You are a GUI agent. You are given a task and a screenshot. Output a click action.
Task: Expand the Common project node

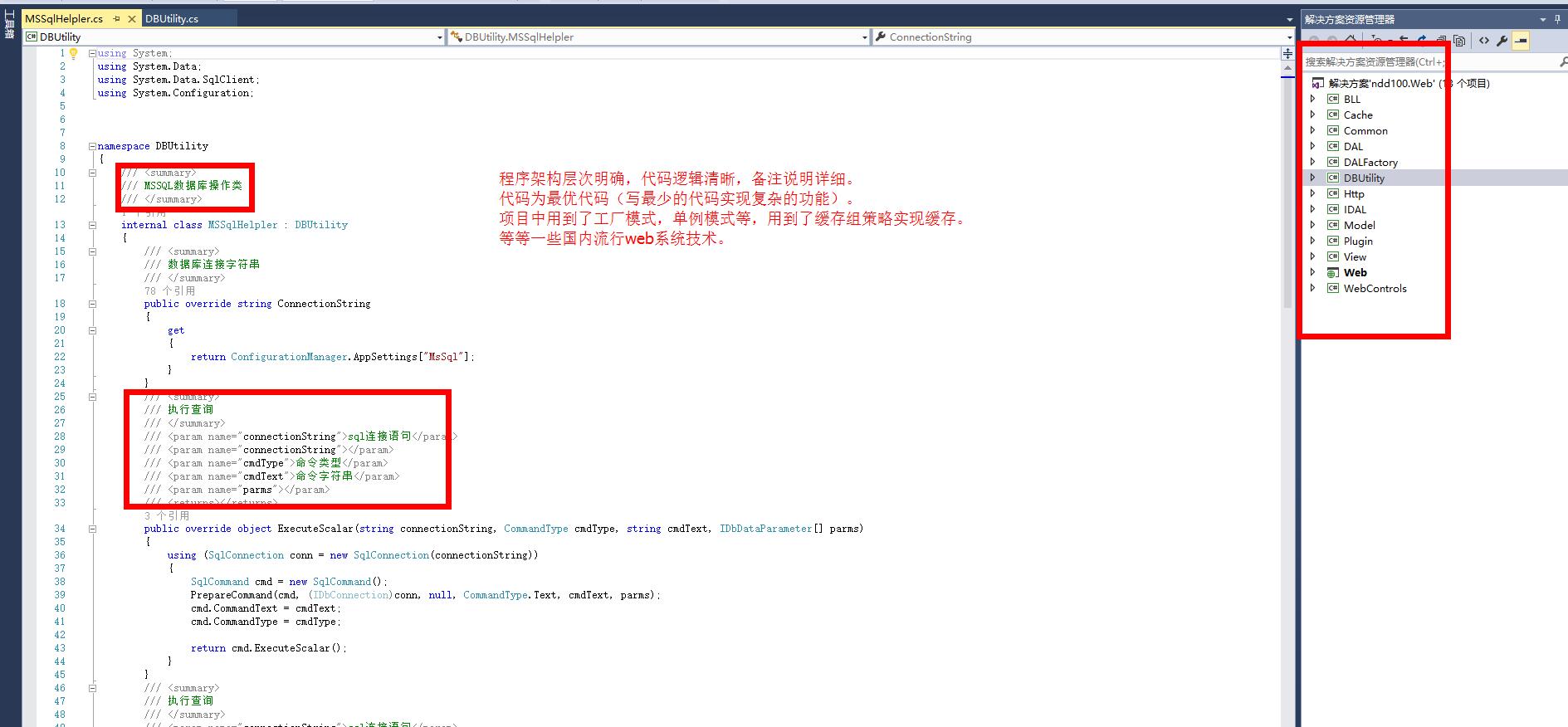[x=1312, y=130]
